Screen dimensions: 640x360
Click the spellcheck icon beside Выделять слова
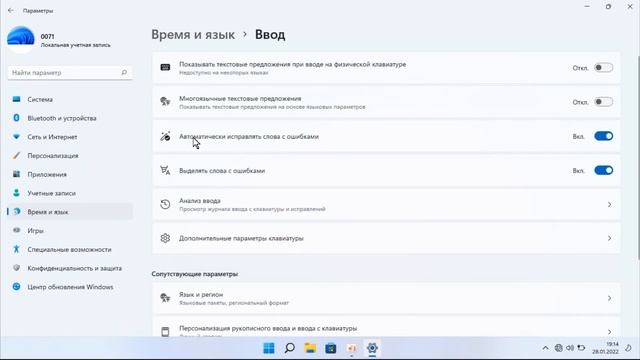point(165,171)
